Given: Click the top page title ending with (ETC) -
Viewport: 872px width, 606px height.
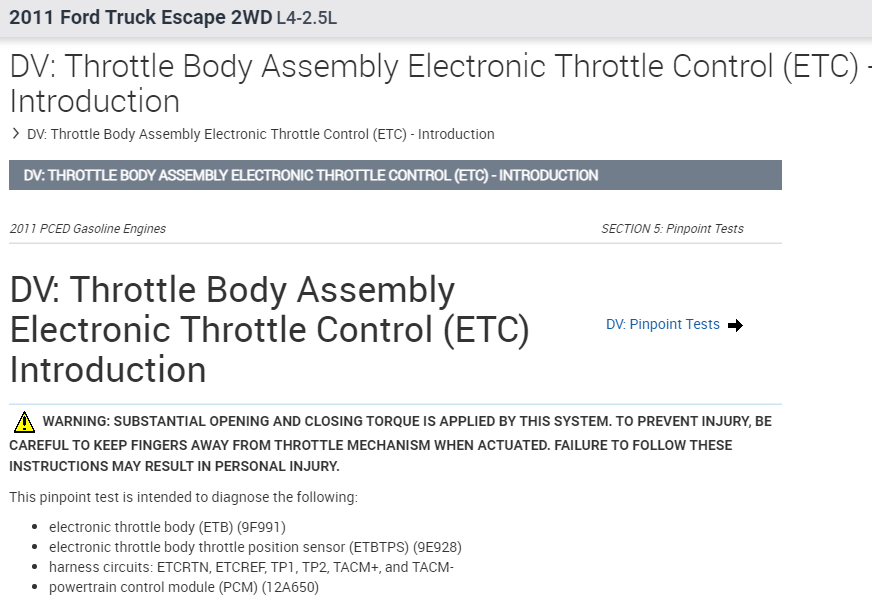Looking at the screenshot, I should coord(440,67).
